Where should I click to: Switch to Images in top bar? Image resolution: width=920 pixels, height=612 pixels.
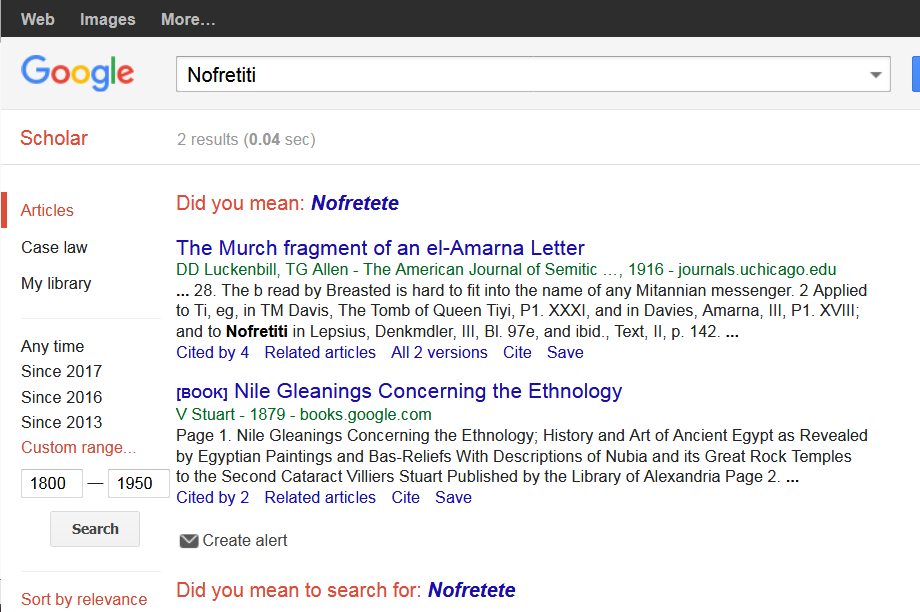click(107, 19)
